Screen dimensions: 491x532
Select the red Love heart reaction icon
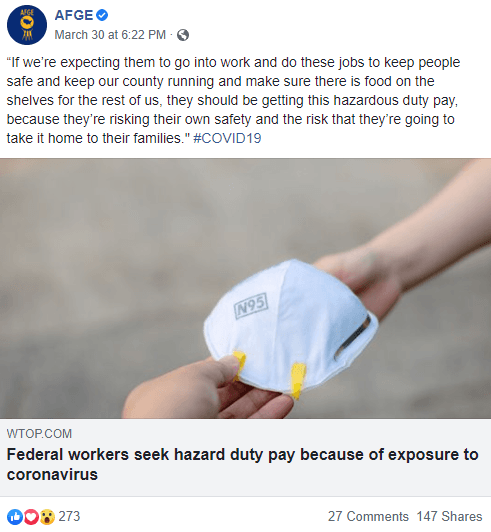31,517
